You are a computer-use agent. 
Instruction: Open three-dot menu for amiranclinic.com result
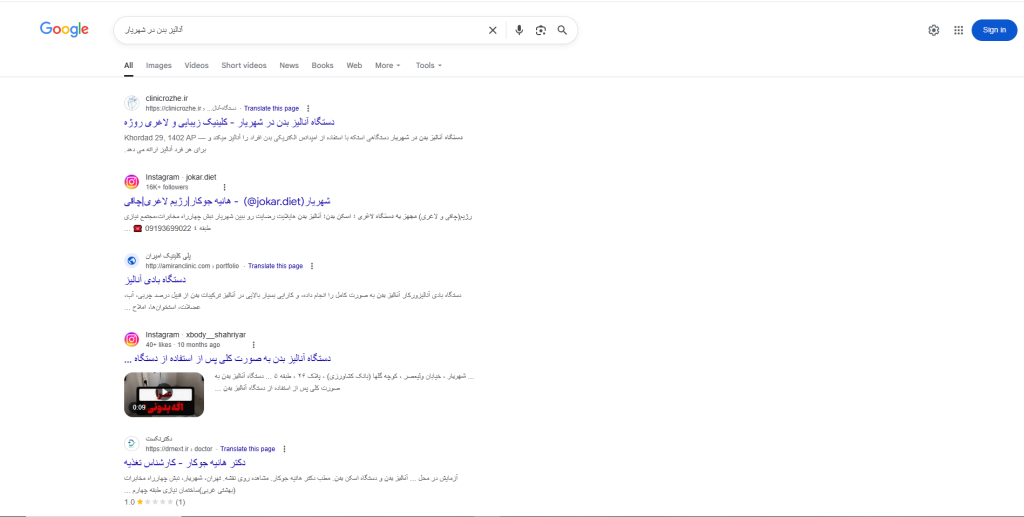pos(312,266)
